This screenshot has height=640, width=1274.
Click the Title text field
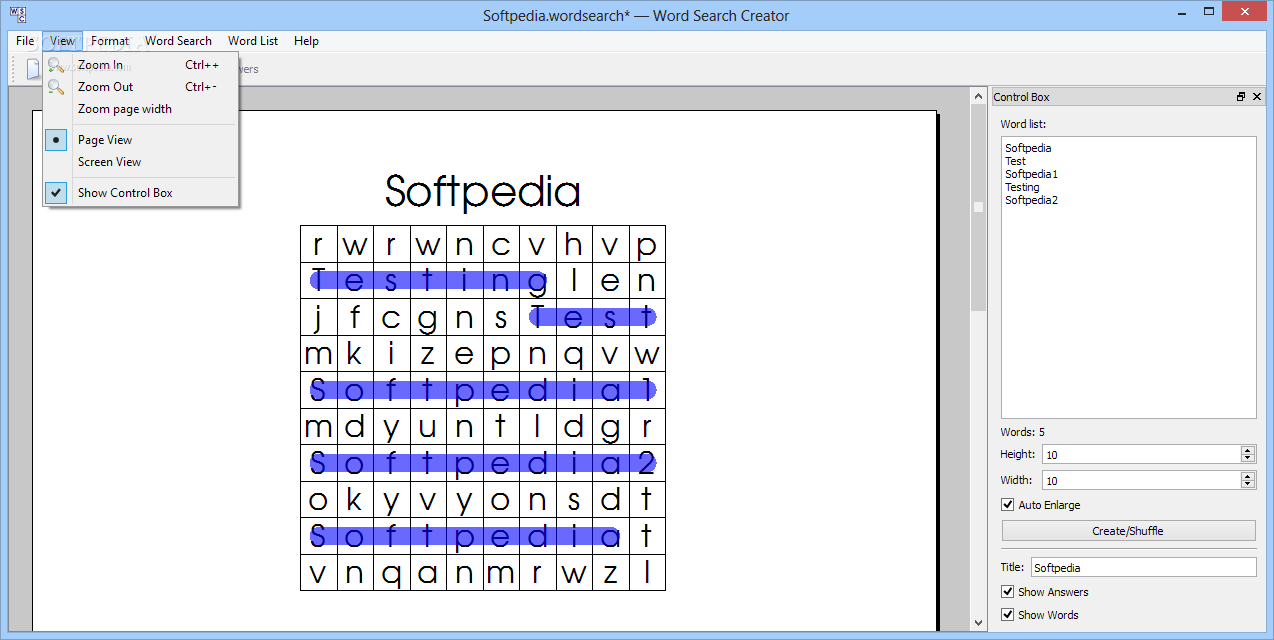[1143, 567]
